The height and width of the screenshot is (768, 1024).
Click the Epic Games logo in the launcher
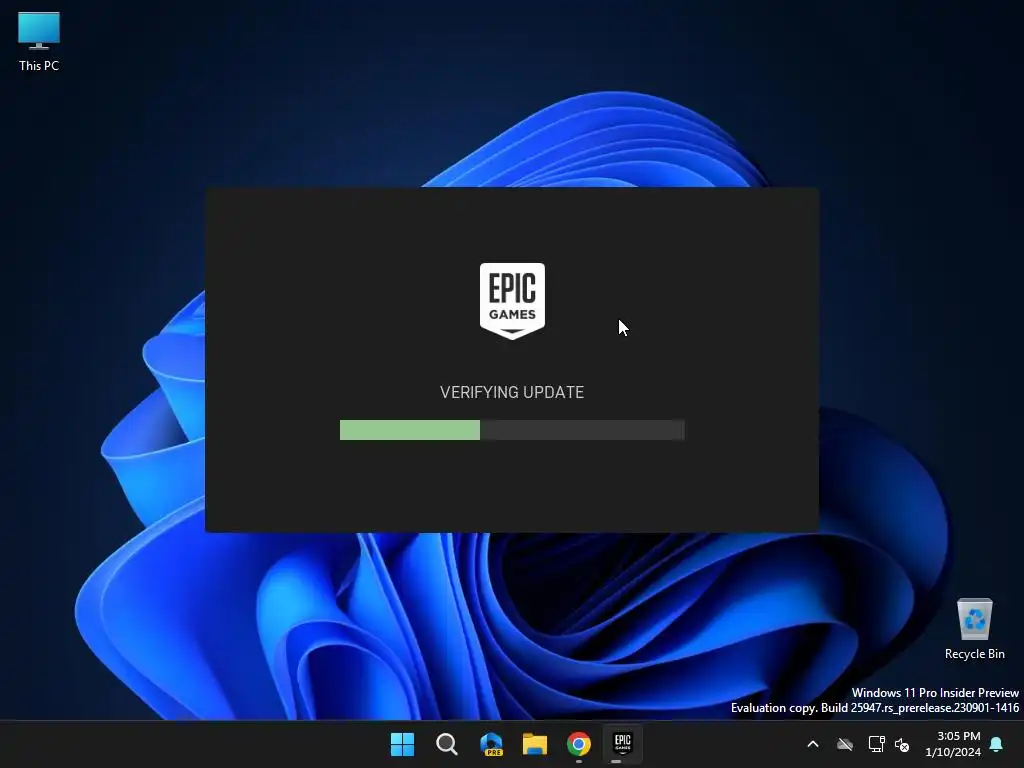tap(512, 301)
